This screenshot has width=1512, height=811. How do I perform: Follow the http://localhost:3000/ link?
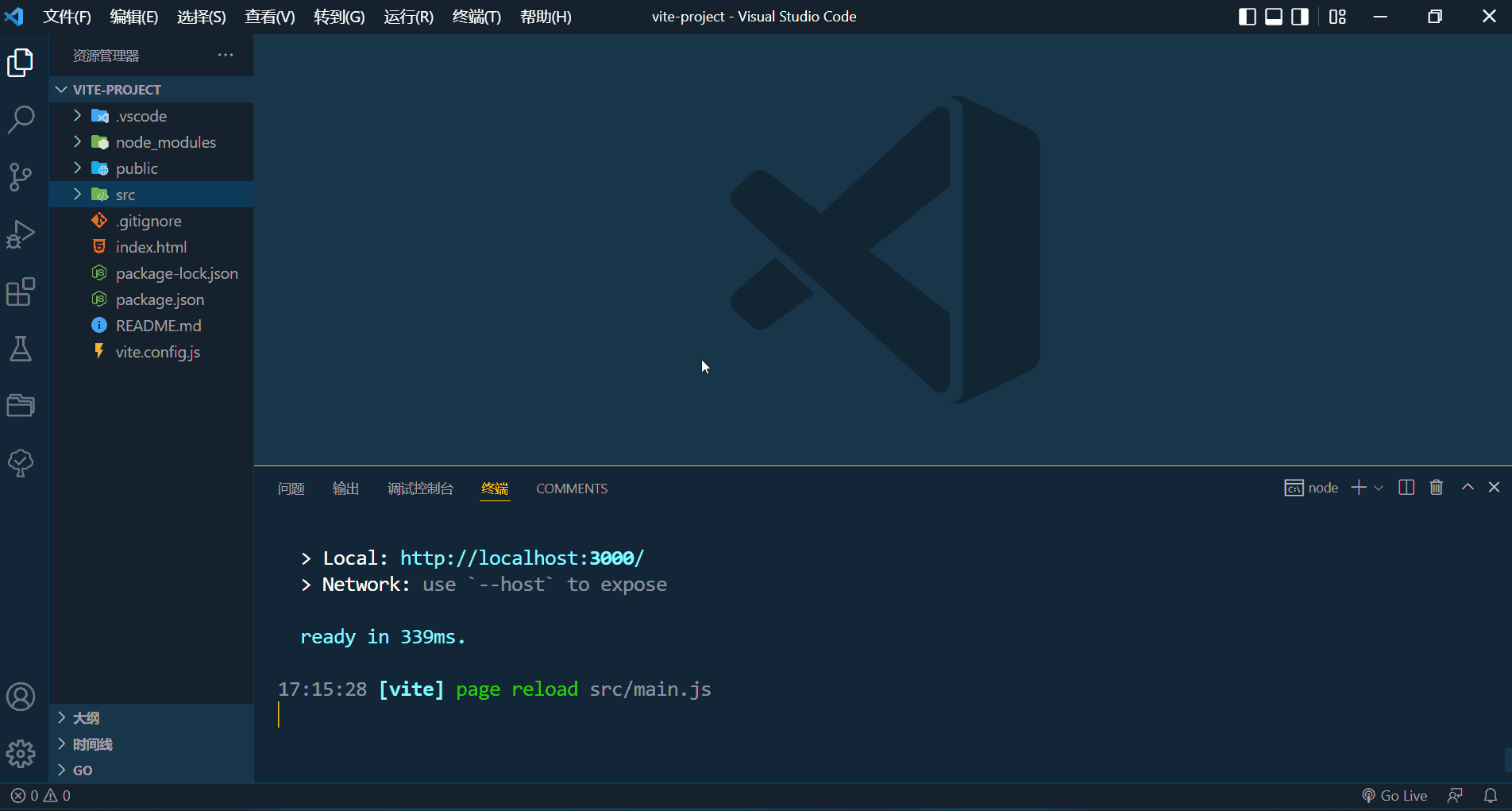pos(522,558)
